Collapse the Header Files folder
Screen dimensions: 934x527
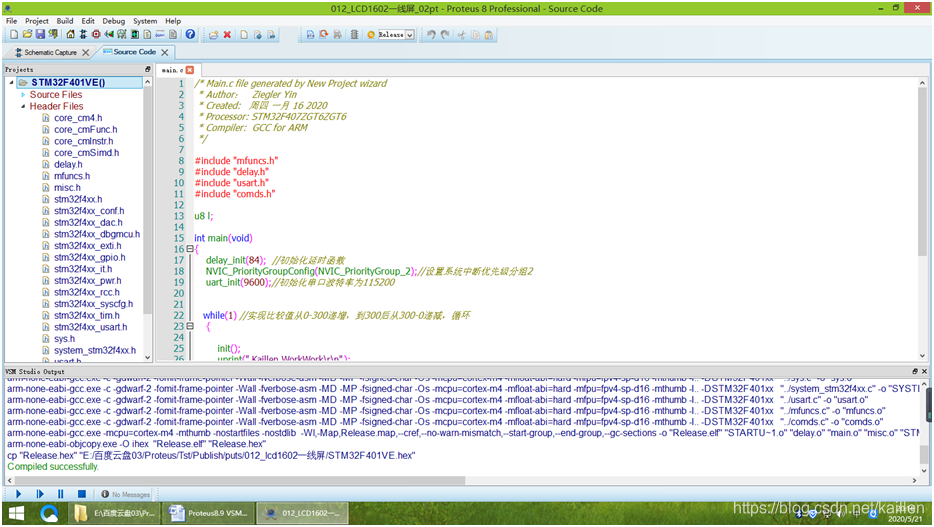coord(23,107)
